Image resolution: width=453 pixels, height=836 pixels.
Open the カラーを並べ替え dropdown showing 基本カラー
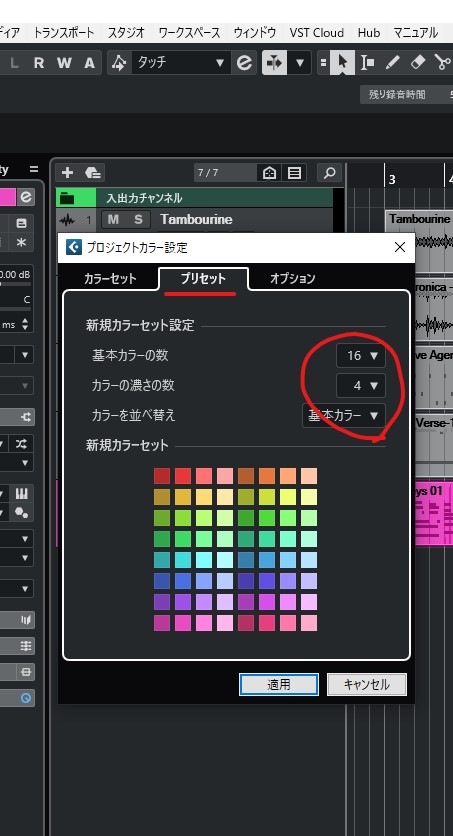[x=344, y=415]
